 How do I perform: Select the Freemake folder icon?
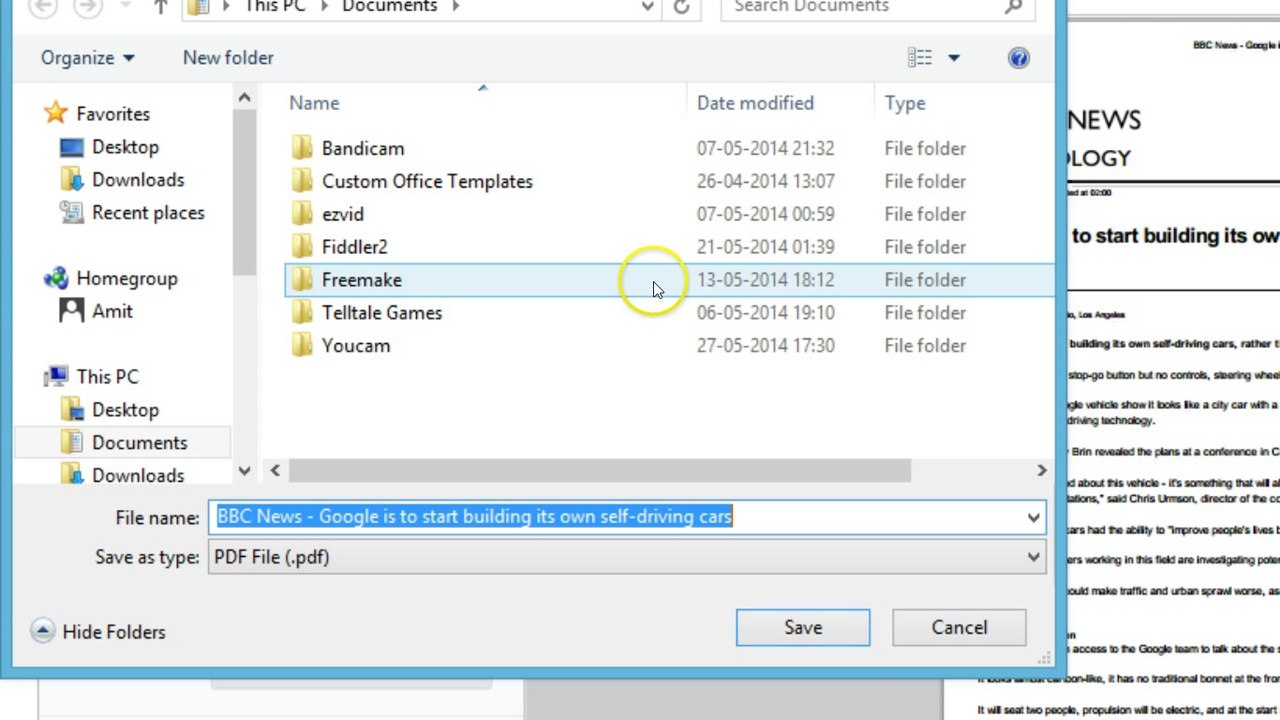click(x=303, y=280)
